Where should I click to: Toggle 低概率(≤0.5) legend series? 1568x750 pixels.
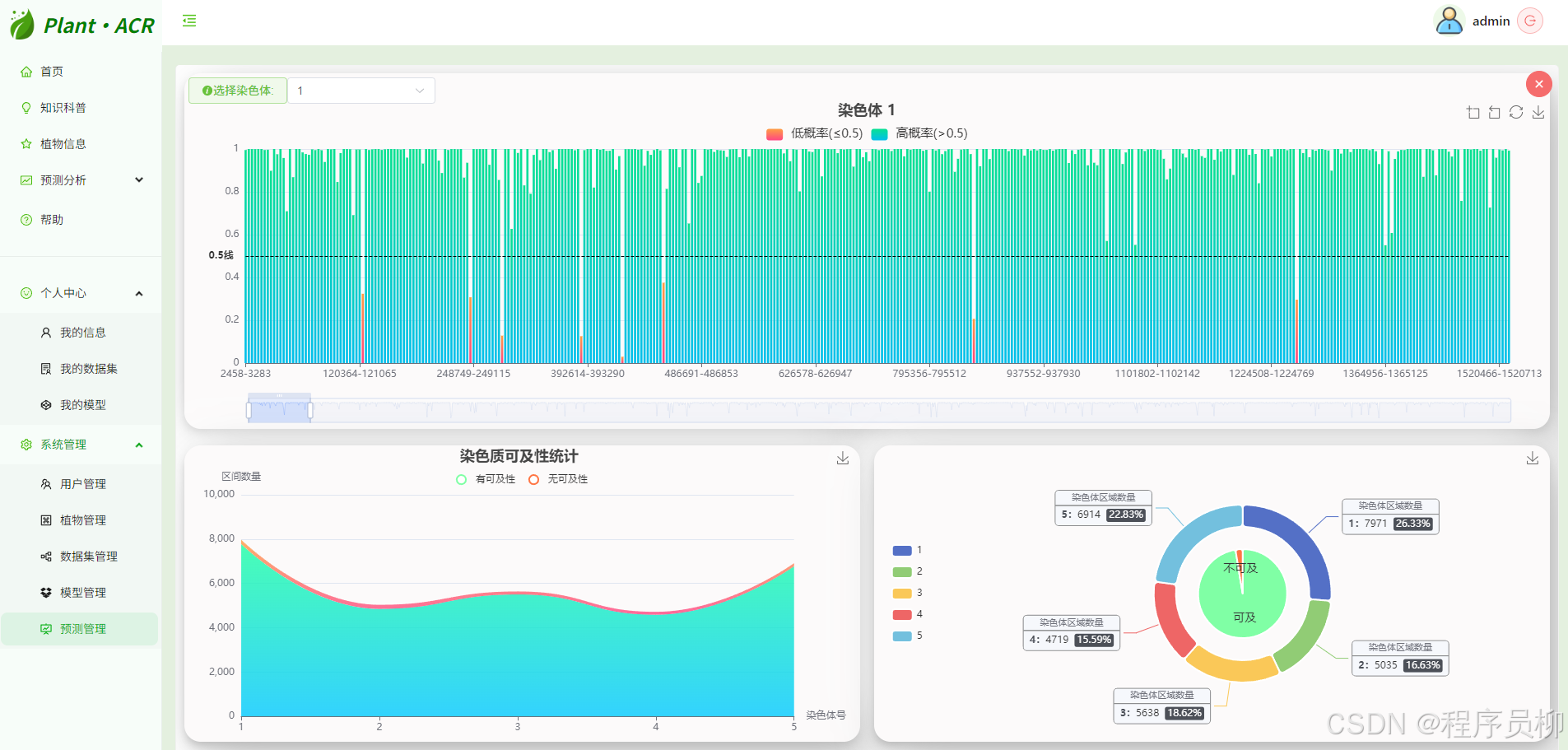[814, 133]
